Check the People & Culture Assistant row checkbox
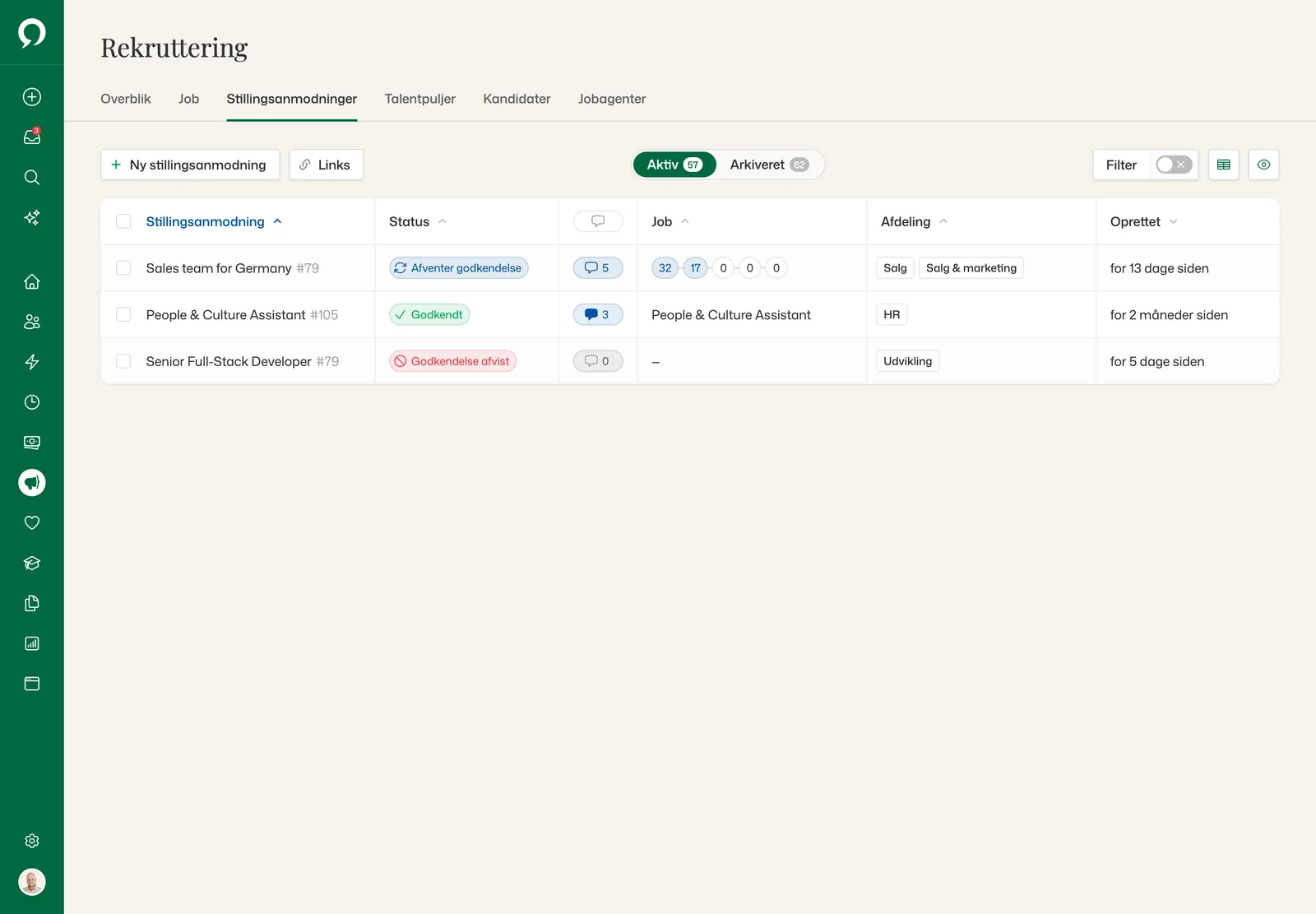This screenshot has height=914, width=1316. tap(123, 314)
